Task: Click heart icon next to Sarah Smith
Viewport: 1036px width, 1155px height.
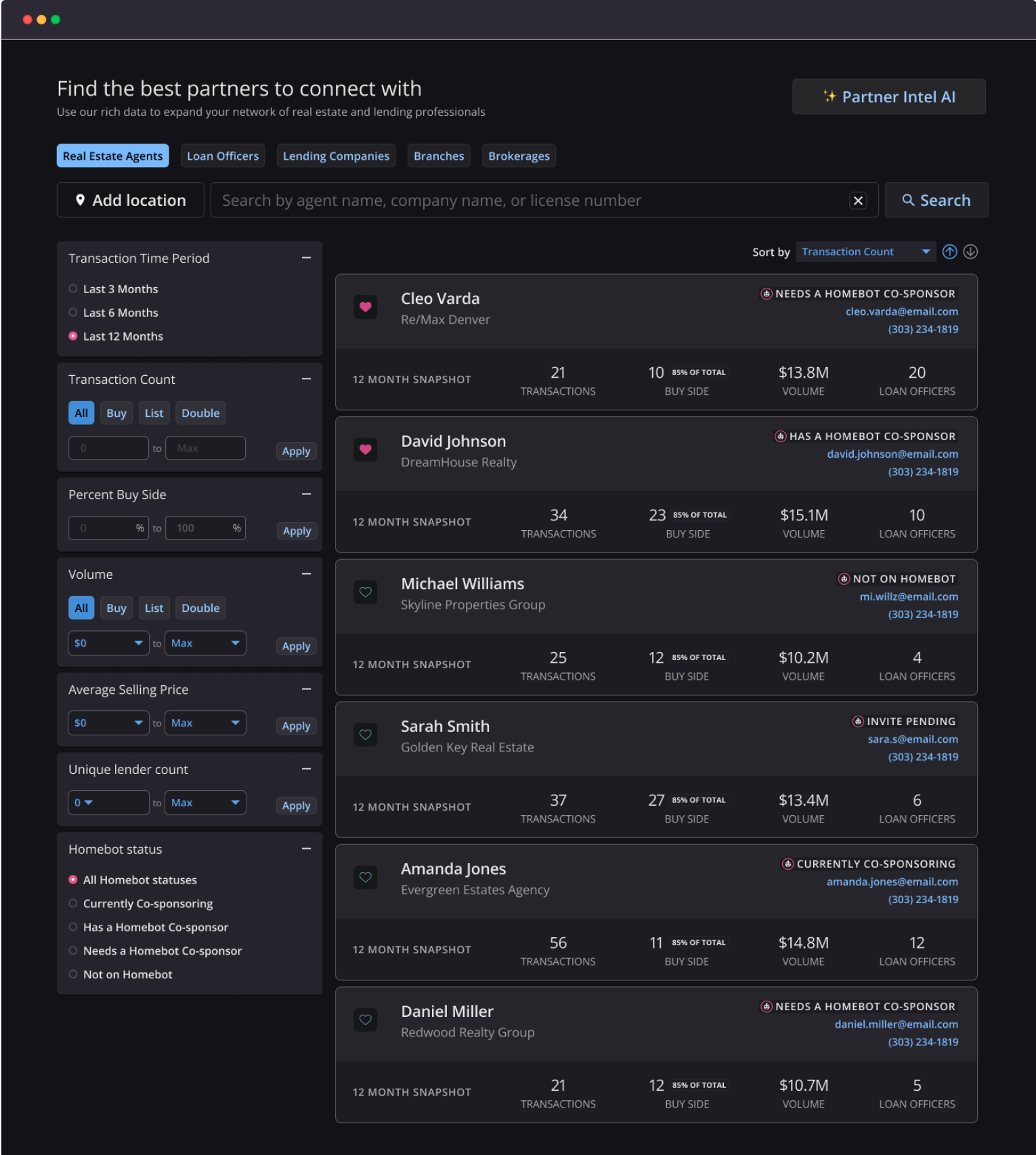Action: [365, 735]
